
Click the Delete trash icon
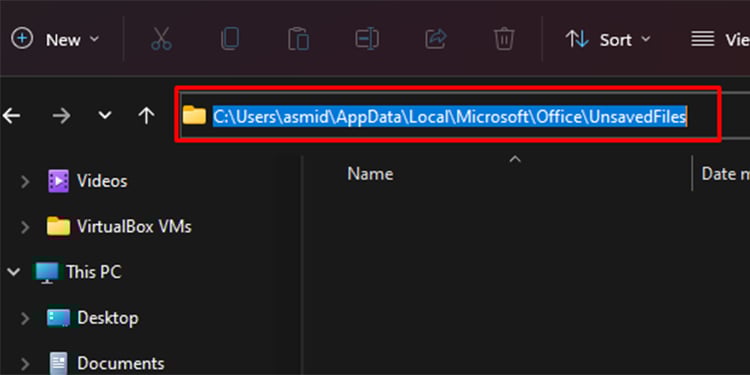pyautogui.click(x=504, y=39)
